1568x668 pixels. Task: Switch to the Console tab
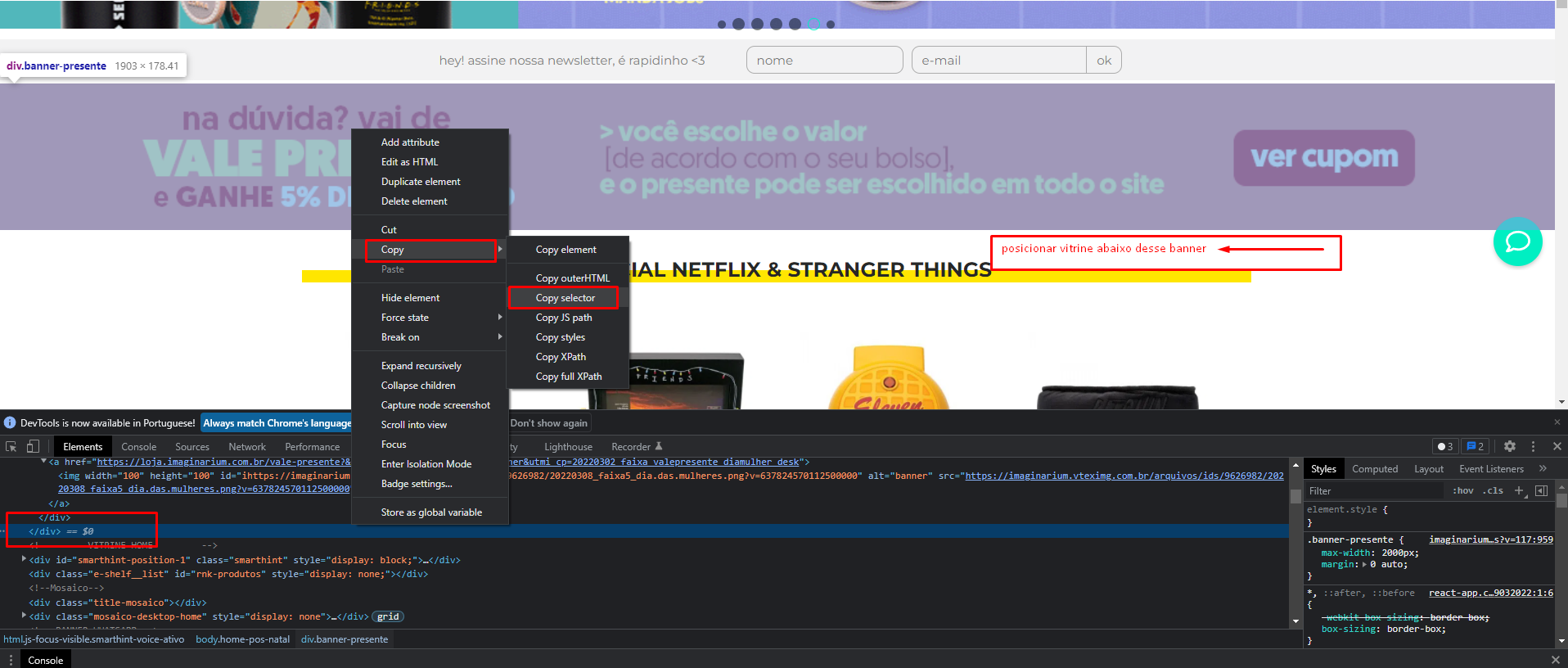point(138,447)
